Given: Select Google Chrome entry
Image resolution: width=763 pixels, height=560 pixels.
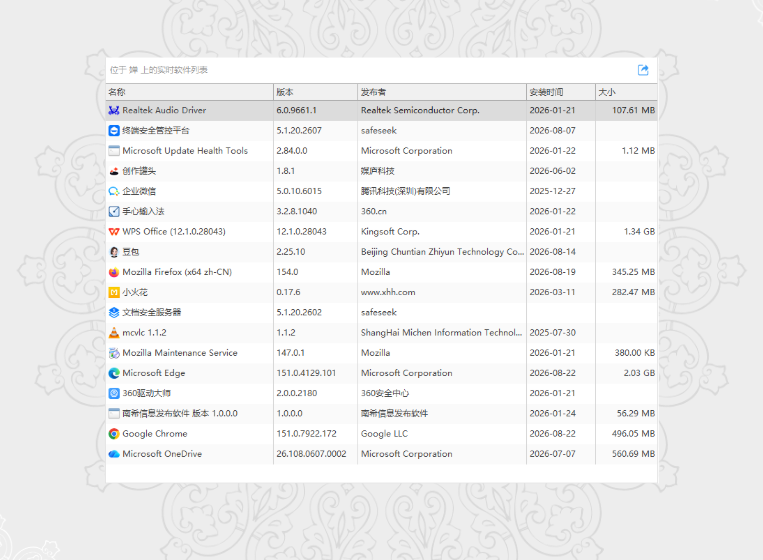Looking at the screenshot, I should (155, 434).
